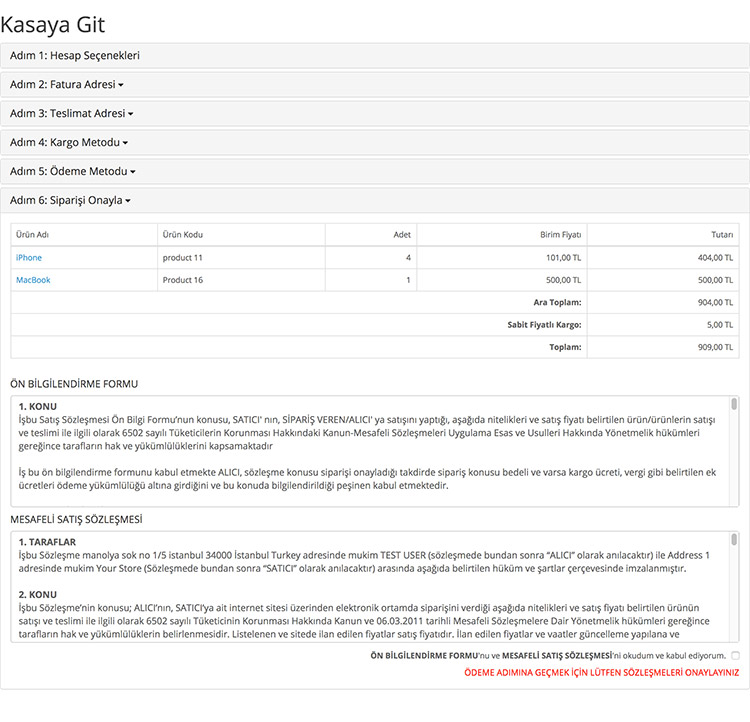Click the Birim Fiyatı column header
This screenshot has width=750, height=722.
560,234
